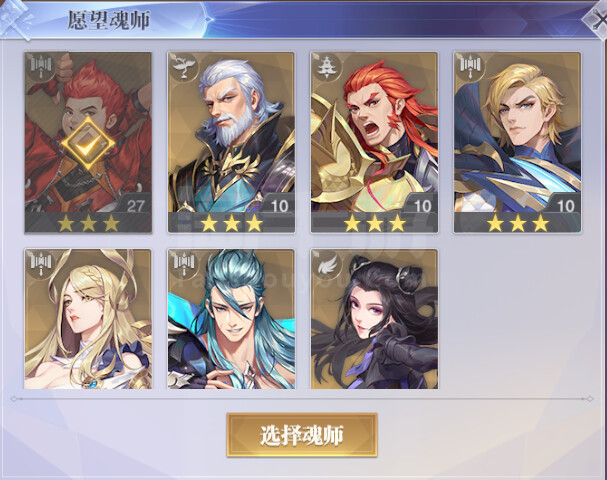The image size is (607, 480).
Task: Click class emblem on teal-haired man card
Action: point(184,264)
